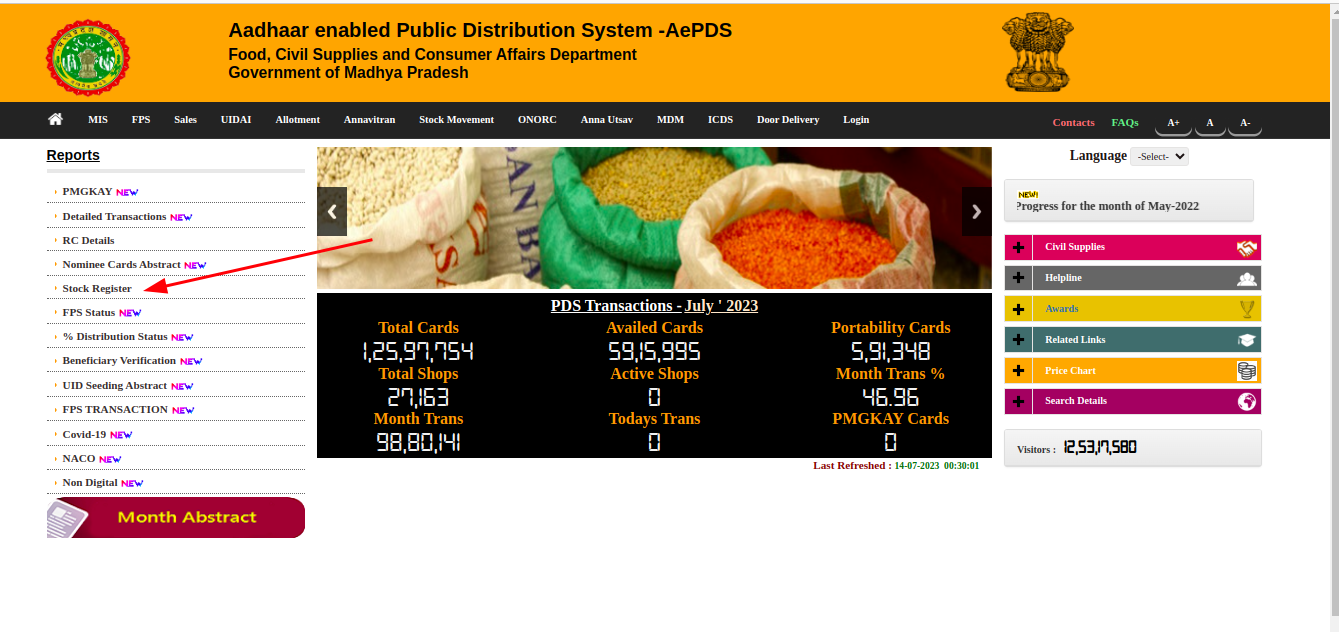Click the globe icon on Search Details bar
This screenshot has height=632, width=1339.
[x=1245, y=400]
